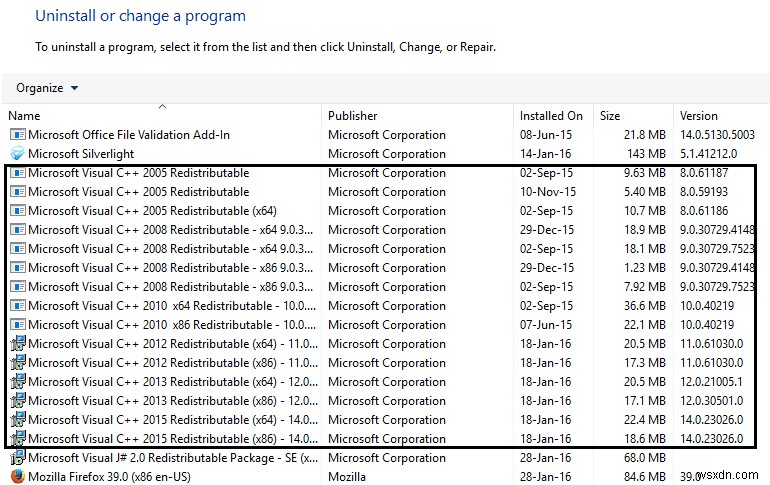Click the Visual C++ 2012 Redistributable (x86) icon
Viewport: 770px width, 485px height.
pos(18,363)
